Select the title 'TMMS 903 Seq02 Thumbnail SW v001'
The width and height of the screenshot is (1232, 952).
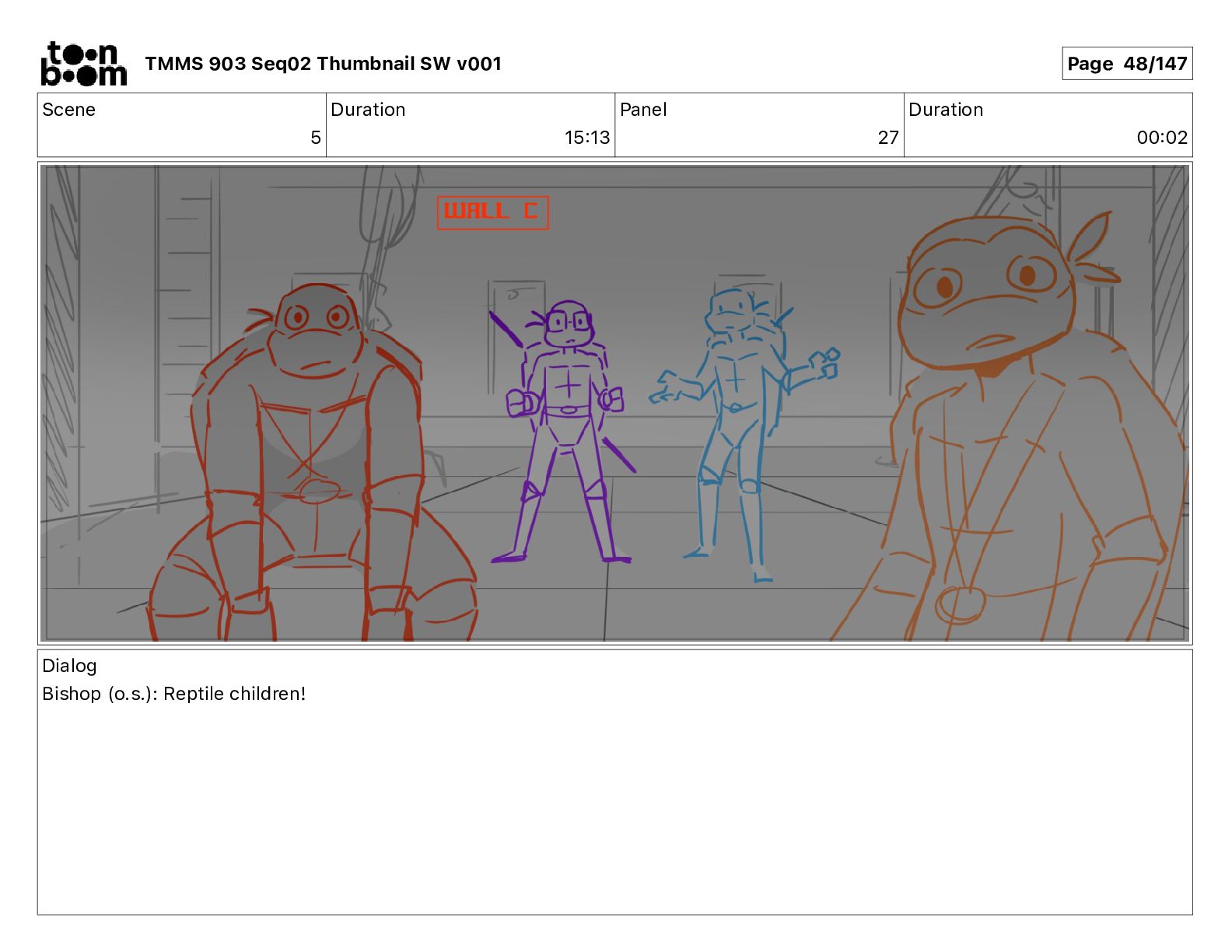[x=323, y=64]
